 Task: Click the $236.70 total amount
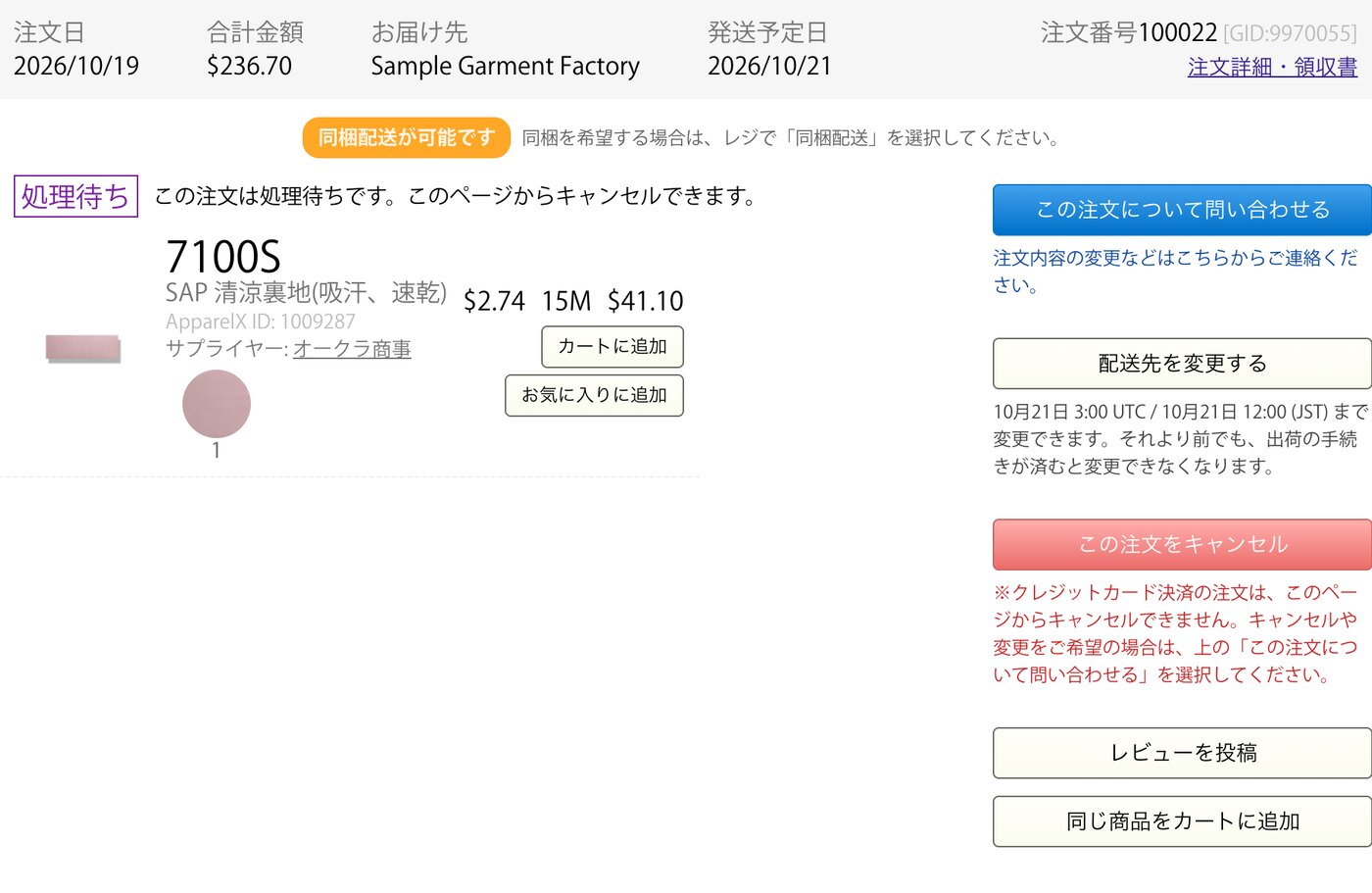[249, 67]
